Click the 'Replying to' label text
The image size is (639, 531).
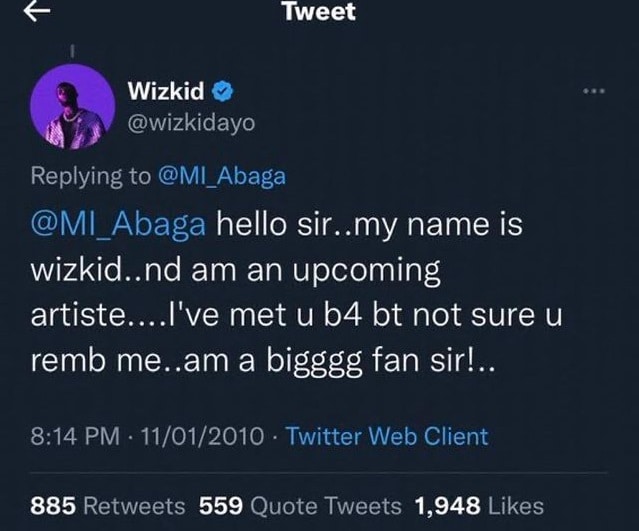[92, 176]
